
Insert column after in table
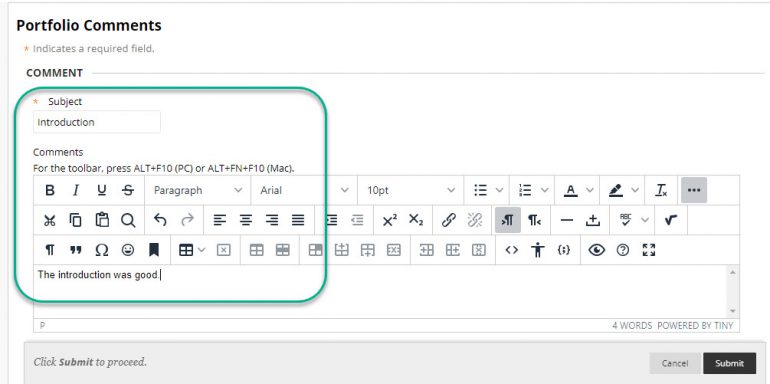[452, 250]
